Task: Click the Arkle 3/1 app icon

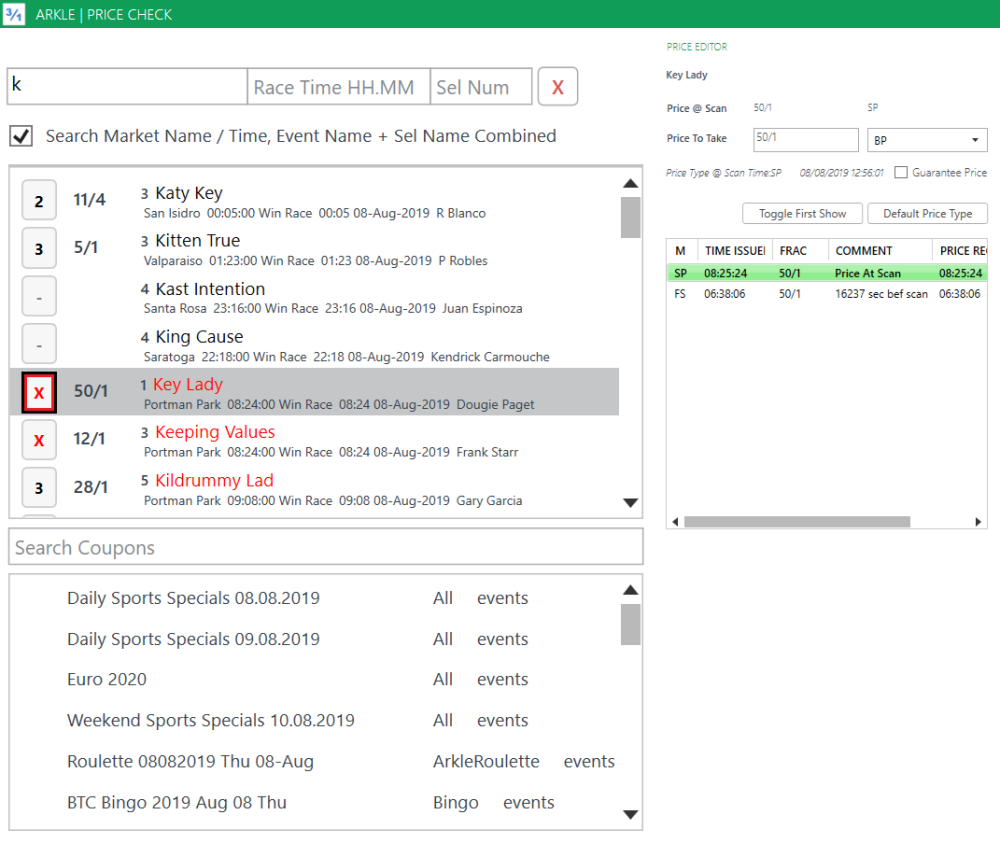Action: click(13, 14)
